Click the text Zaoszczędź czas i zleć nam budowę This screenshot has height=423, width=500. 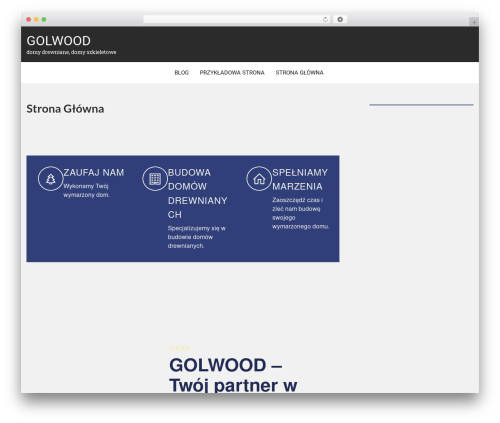[300, 213]
